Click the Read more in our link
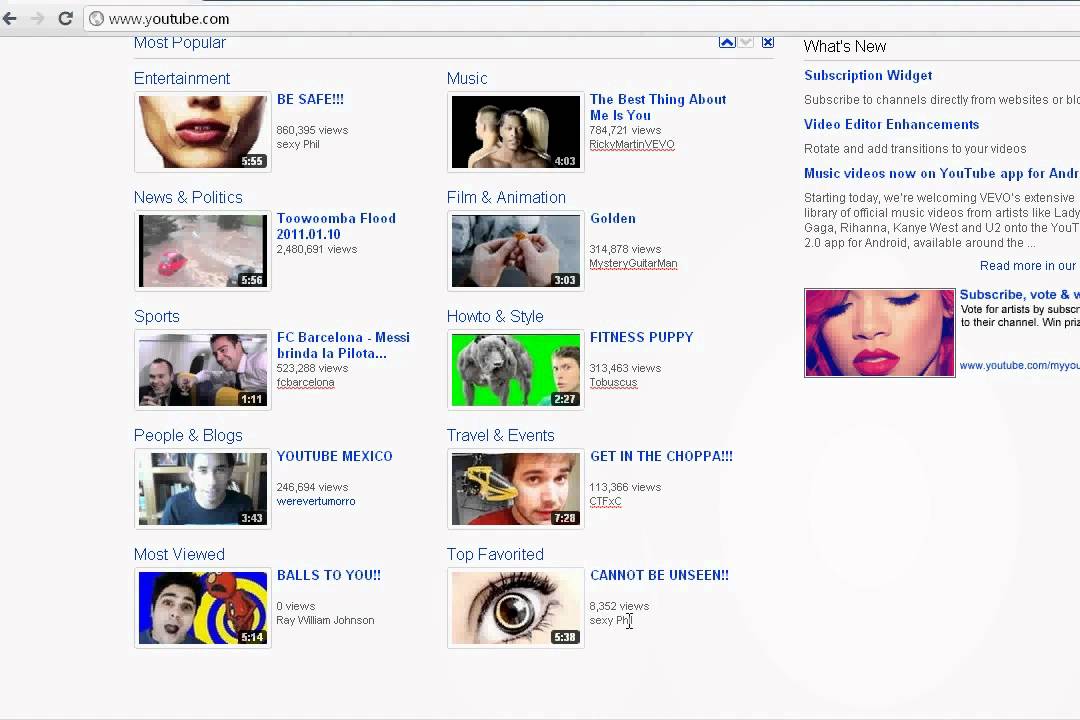Screen dimensions: 1080x720 1028,266
